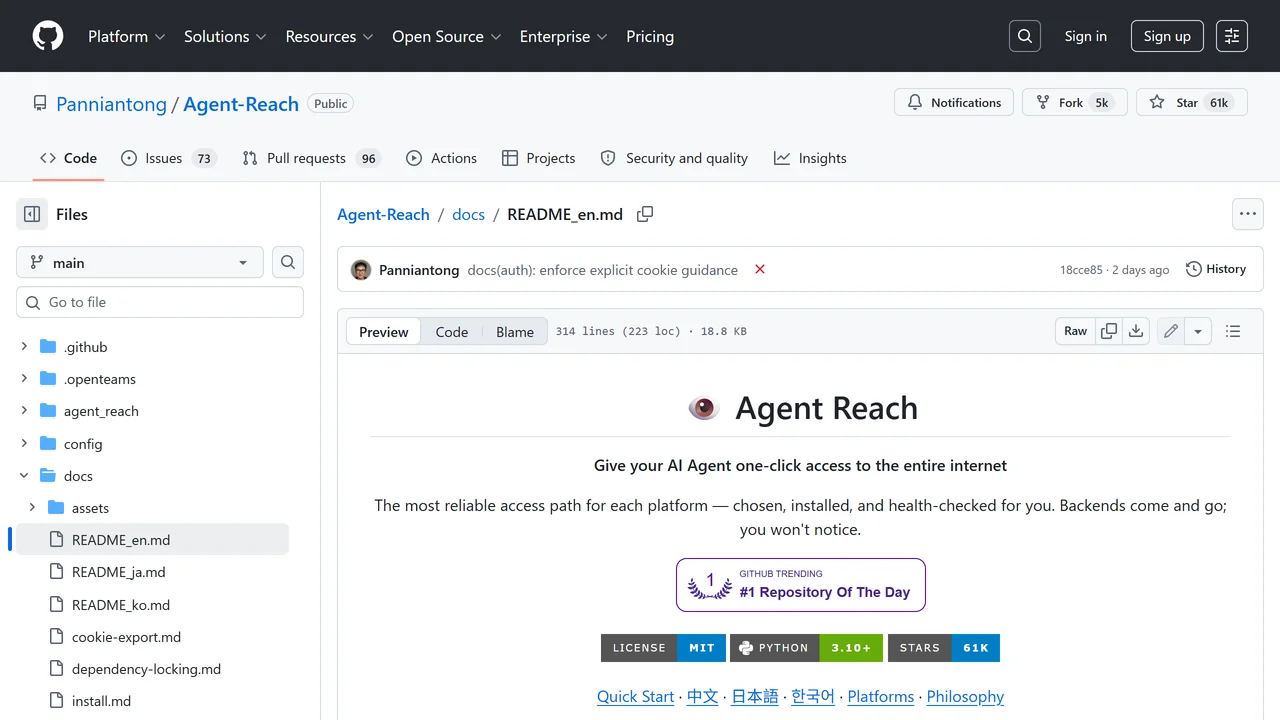Viewport: 1280px width, 720px height.
Task: Open the Solutions dropdown menu
Action: (225, 36)
